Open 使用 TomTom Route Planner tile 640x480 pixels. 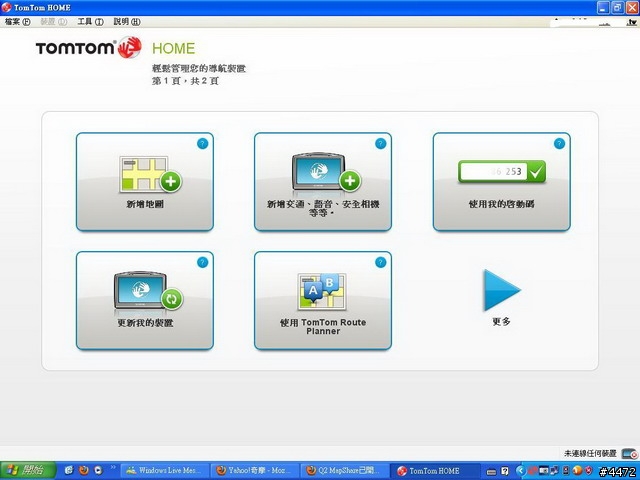point(322,300)
